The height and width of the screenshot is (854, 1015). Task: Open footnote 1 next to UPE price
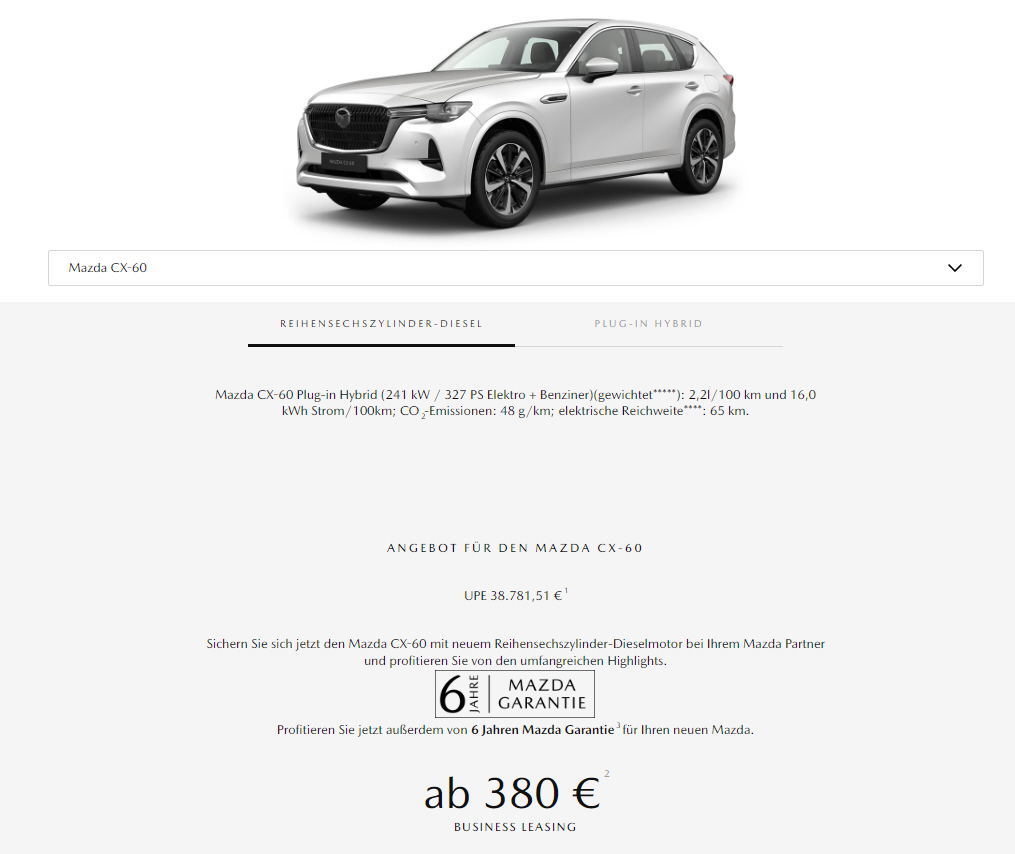pos(566,590)
